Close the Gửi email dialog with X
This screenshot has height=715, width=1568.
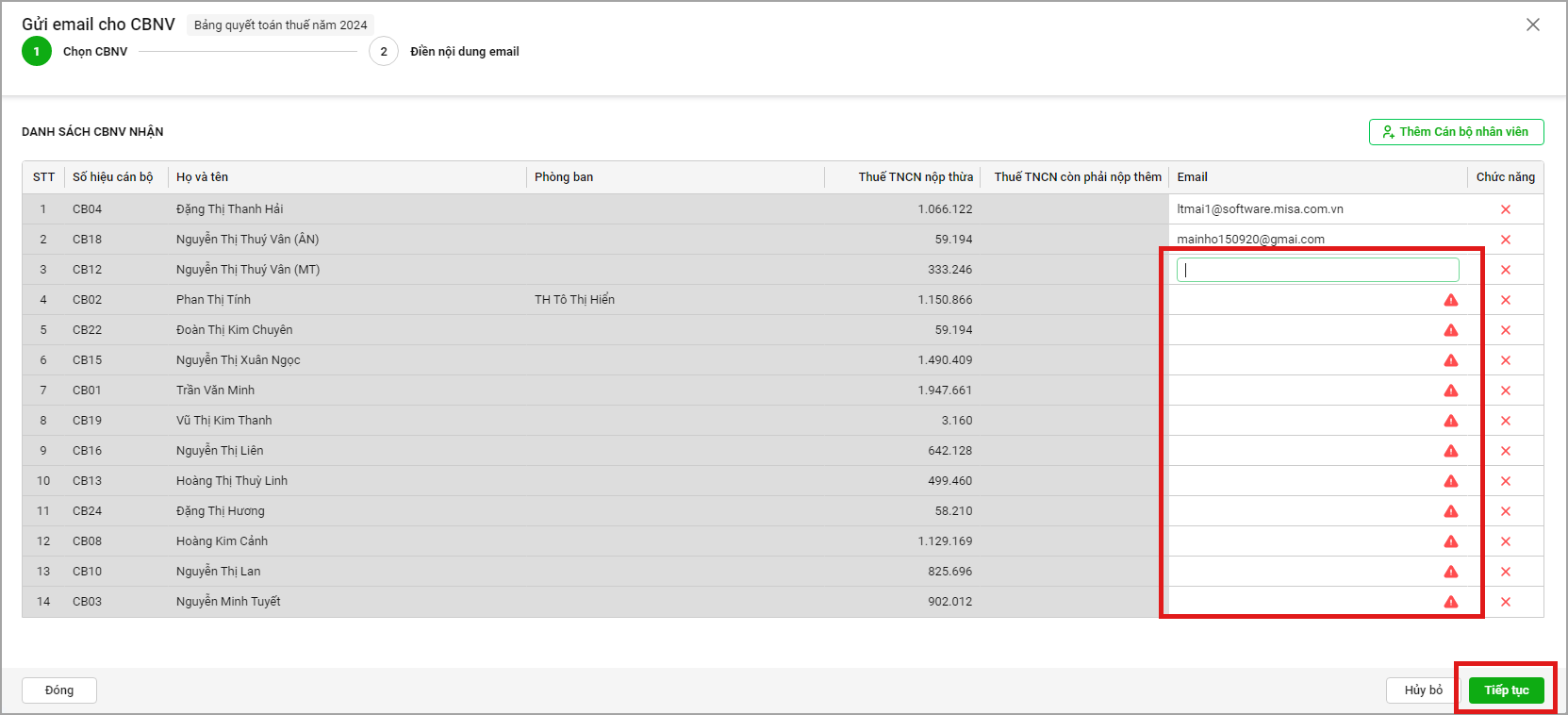pyautogui.click(x=1532, y=25)
